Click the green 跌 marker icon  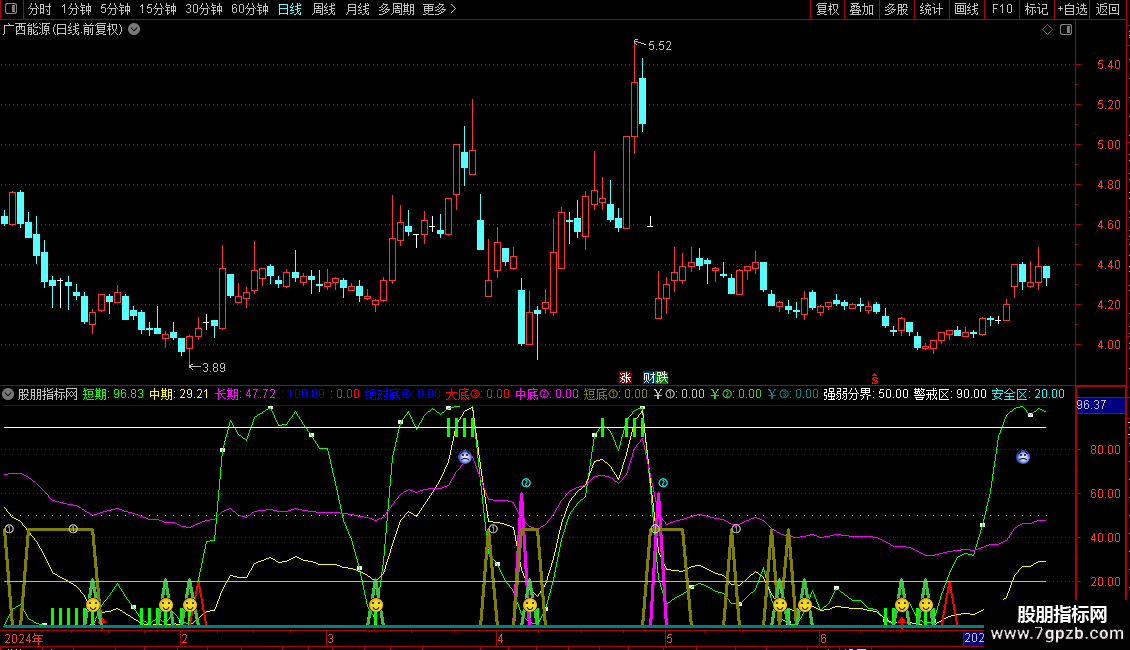click(661, 378)
